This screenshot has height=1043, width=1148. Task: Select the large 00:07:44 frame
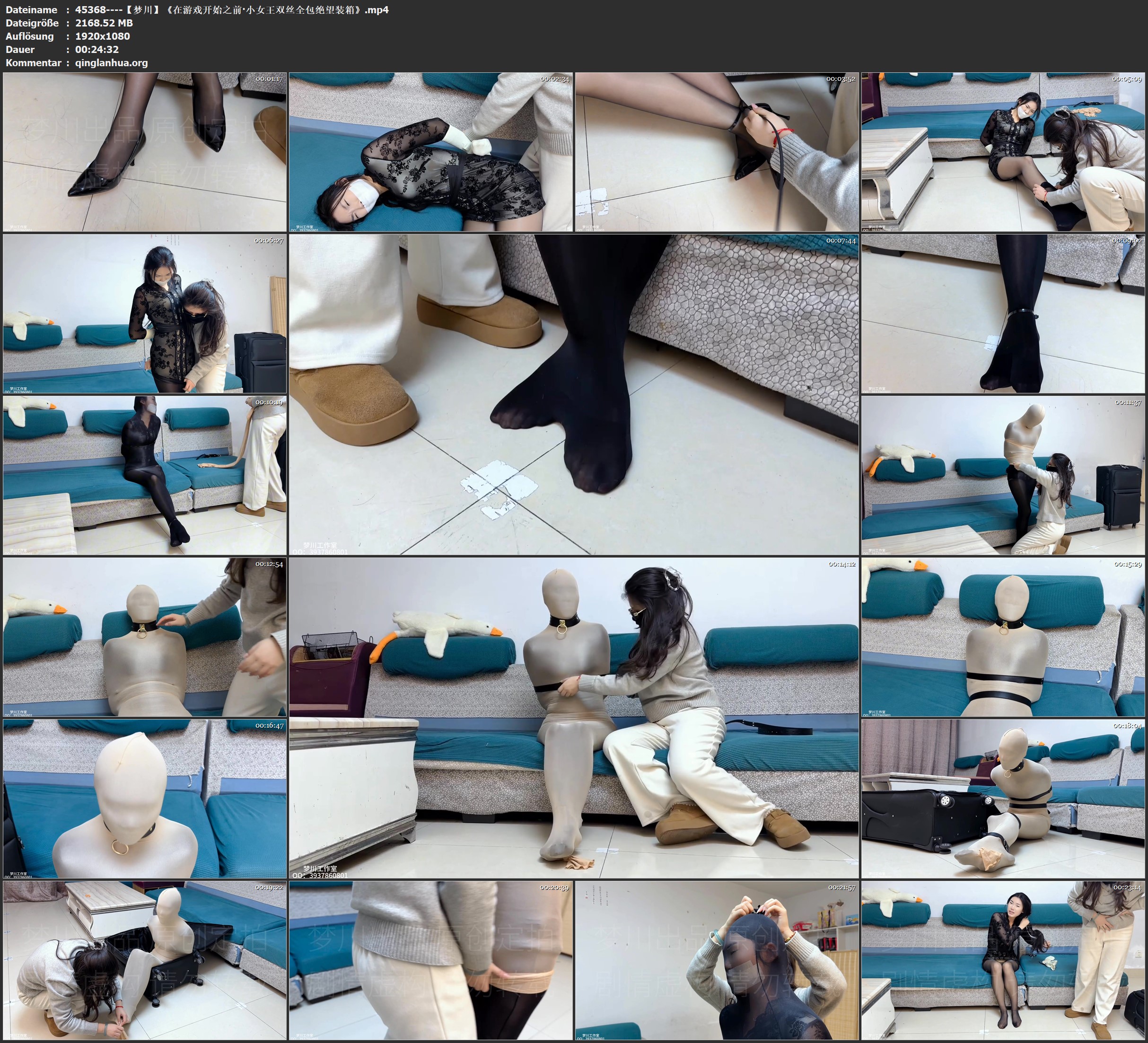[x=573, y=394]
